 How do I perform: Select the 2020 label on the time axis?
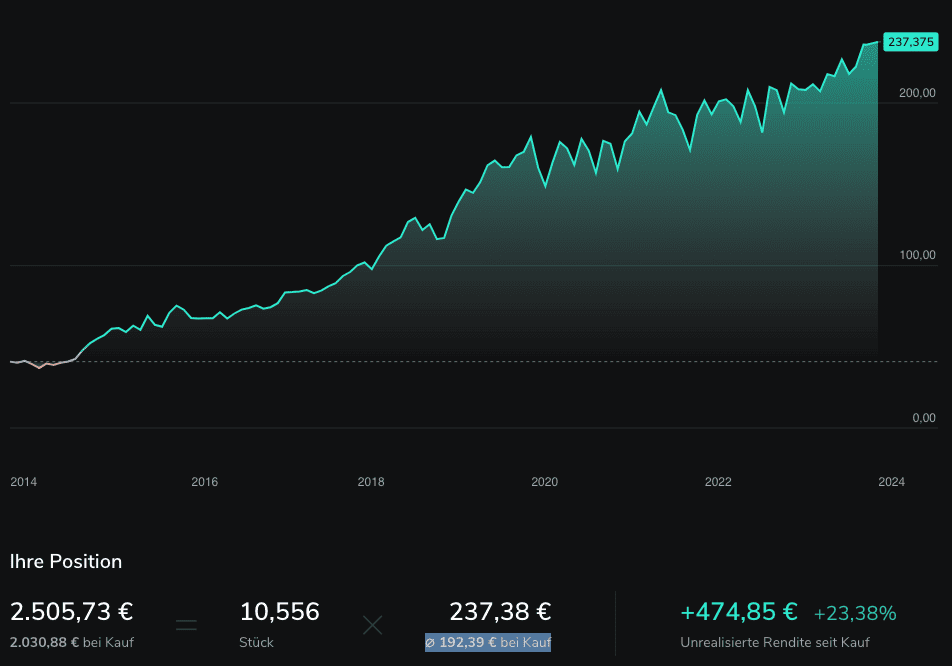click(545, 481)
